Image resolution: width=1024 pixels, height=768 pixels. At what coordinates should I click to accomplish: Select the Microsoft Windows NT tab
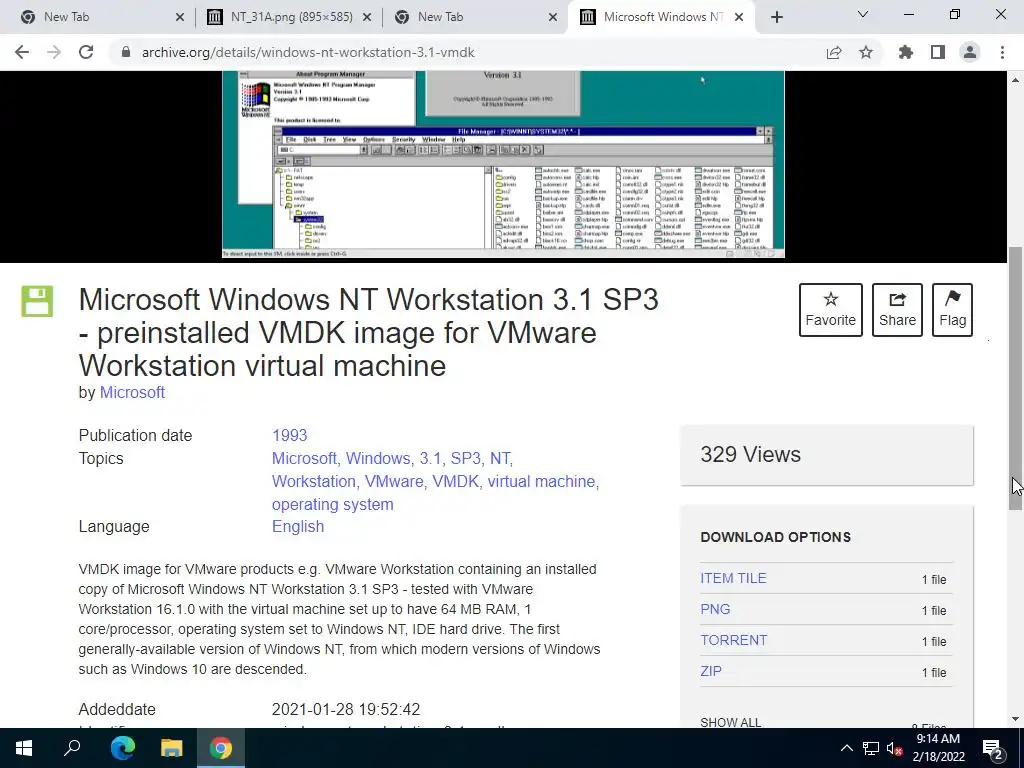[x=660, y=17]
